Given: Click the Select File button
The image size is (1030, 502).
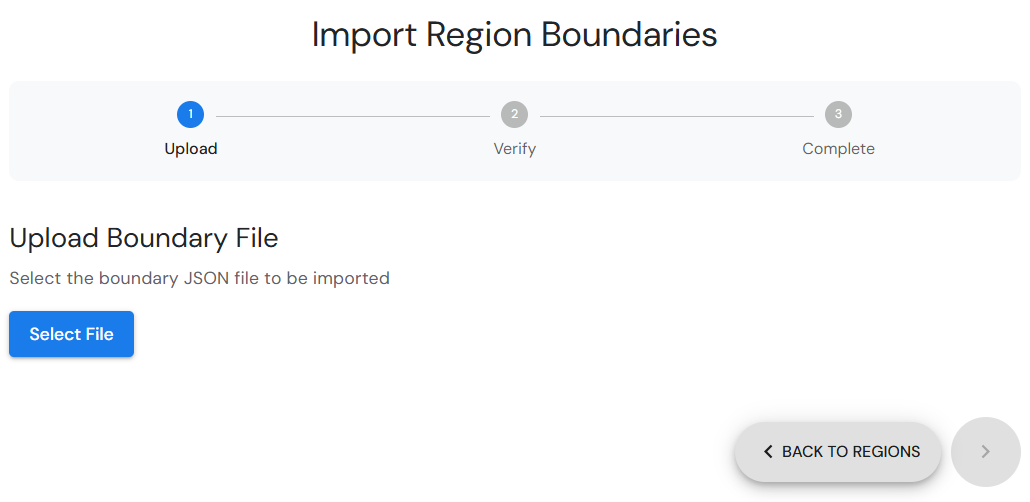Looking at the screenshot, I should [x=72, y=334].
